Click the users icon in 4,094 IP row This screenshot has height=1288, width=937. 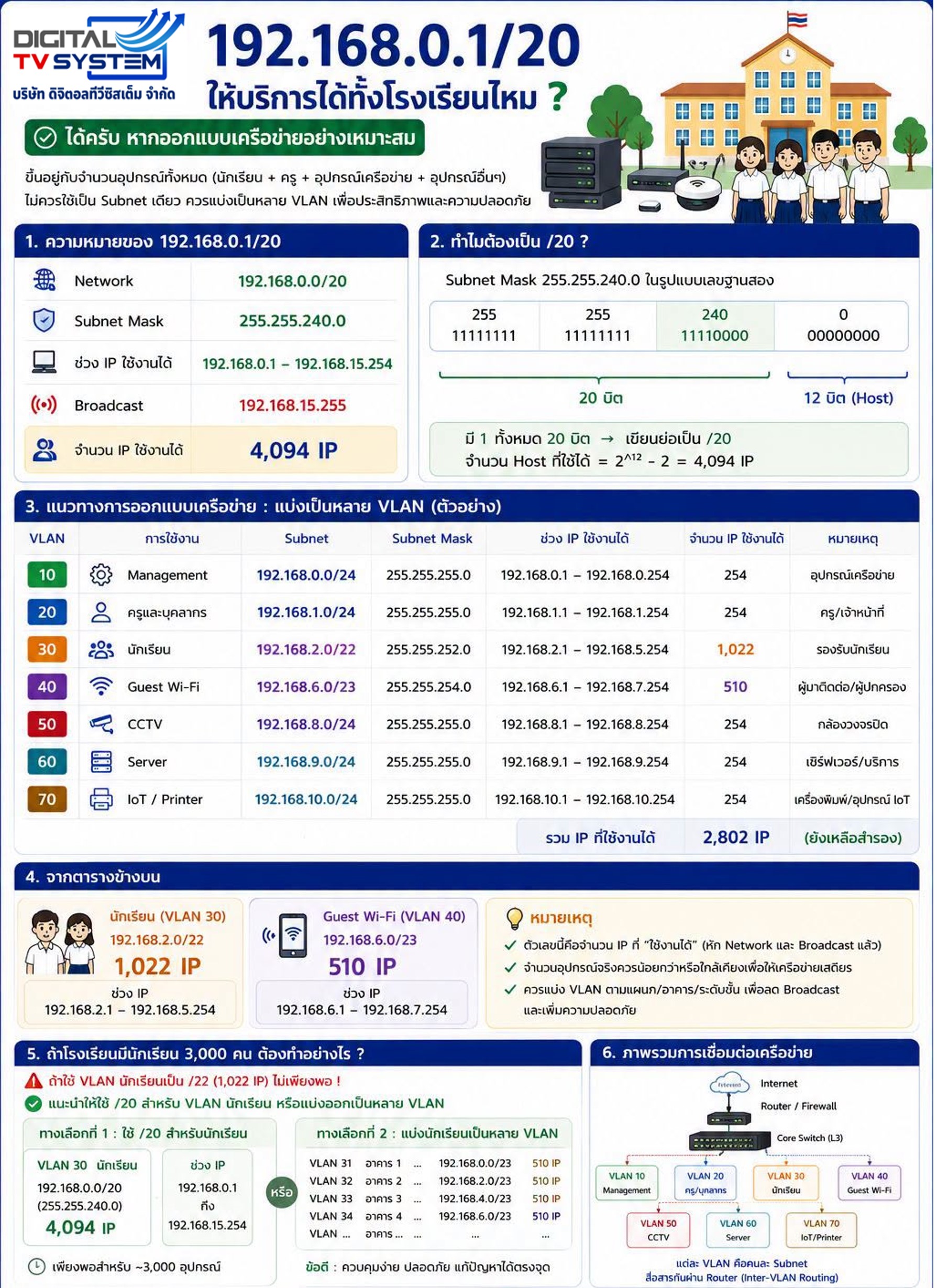(x=45, y=450)
